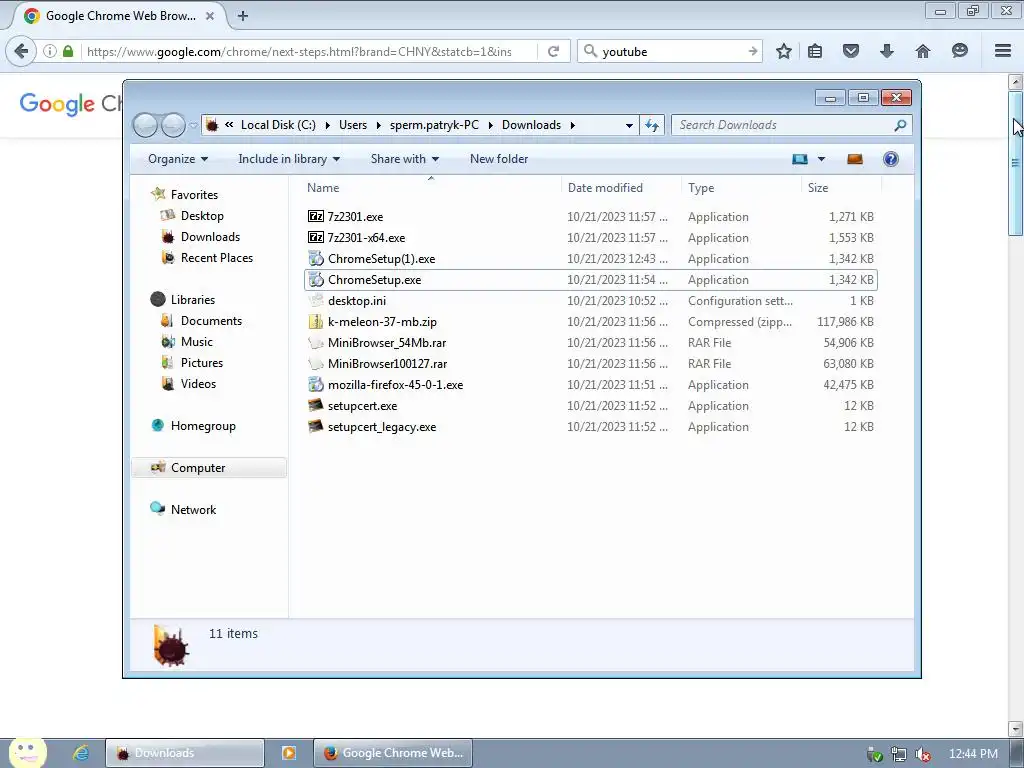Select Recent Places in sidebar
Image resolution: width=1024 pixels, height=768 pixels.
216,257
